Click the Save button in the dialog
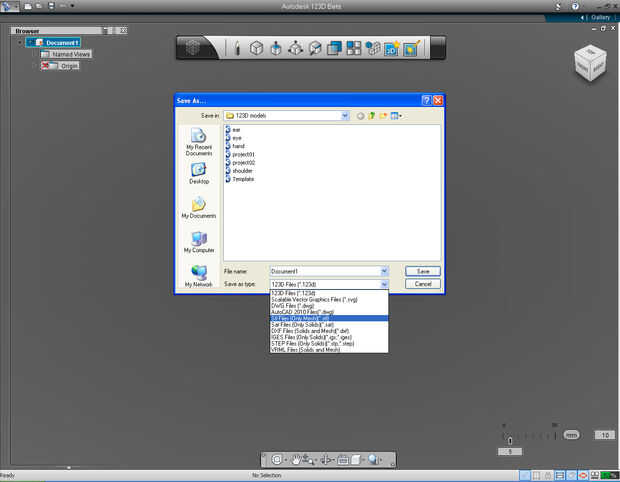This screenshot has width=620, height=482. 423,271
